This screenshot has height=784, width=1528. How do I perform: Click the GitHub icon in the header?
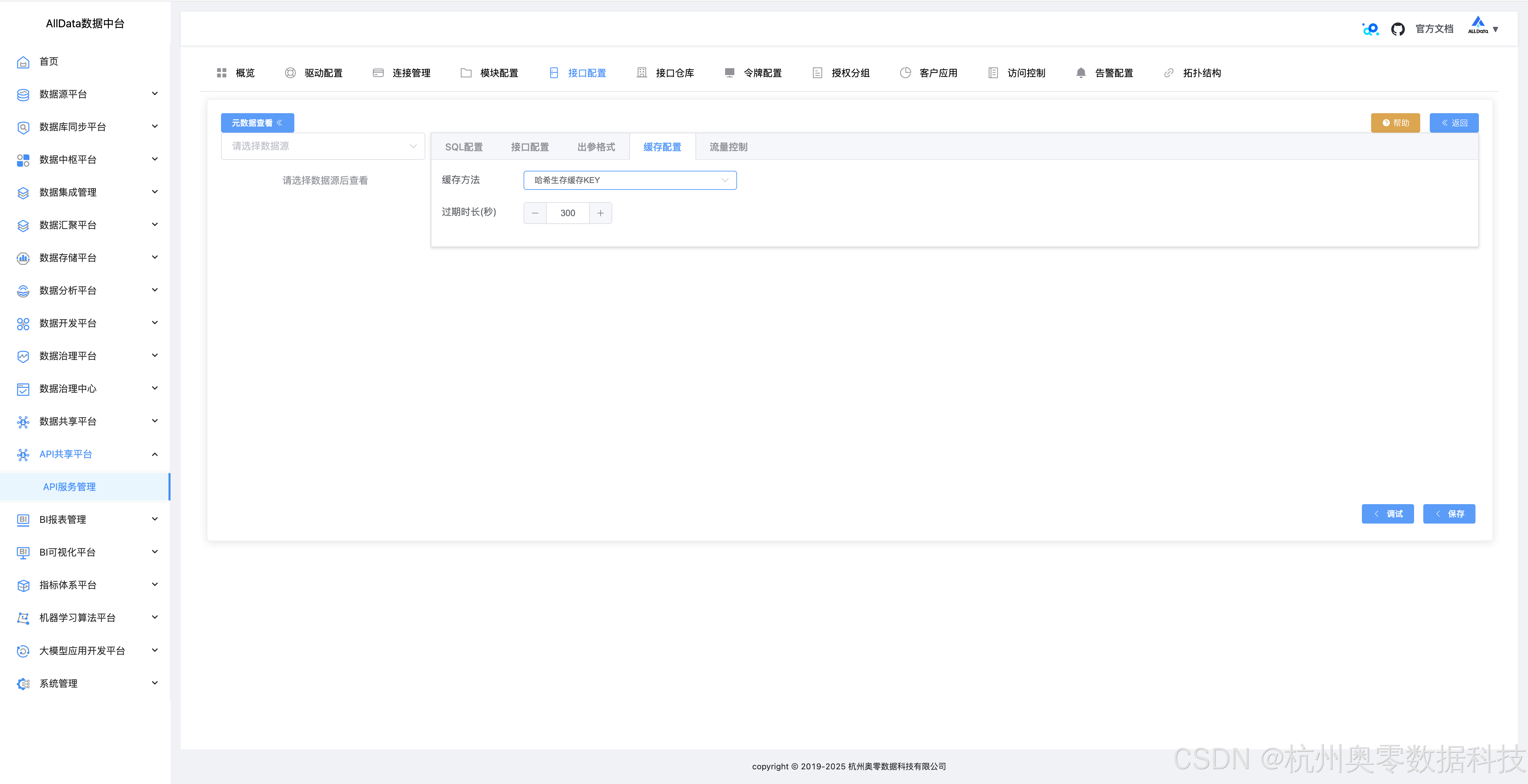tap(1398, 29)
